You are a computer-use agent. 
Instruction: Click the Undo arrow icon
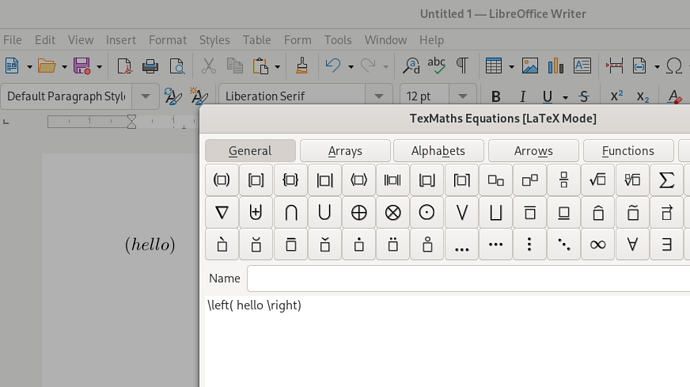pyautogui.click(x=333, y=66)
